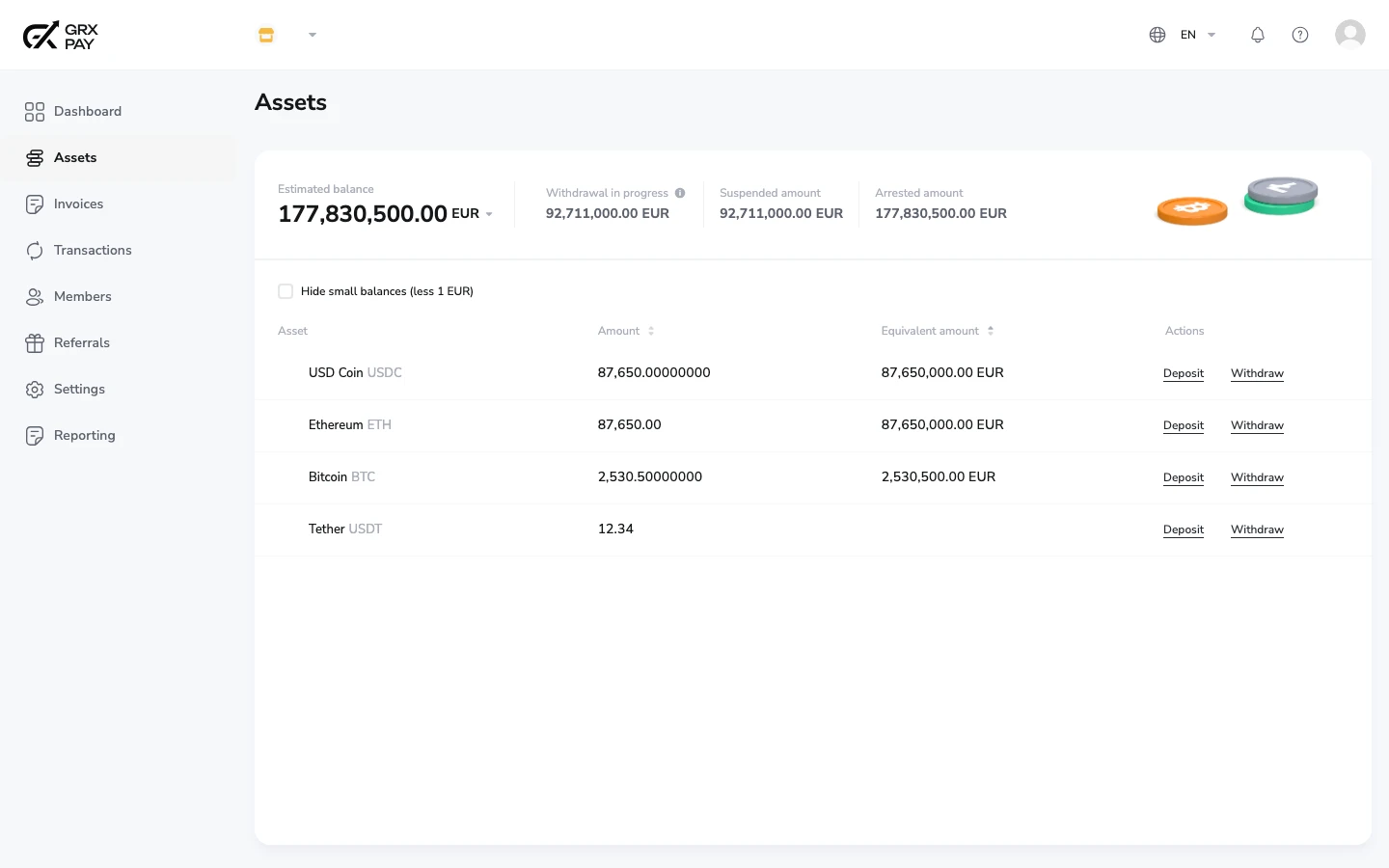Image resolution: width=1389 pixels, height=868 pixels.
Task: Click Withdraw for Ethereum
Action: 1257,425
